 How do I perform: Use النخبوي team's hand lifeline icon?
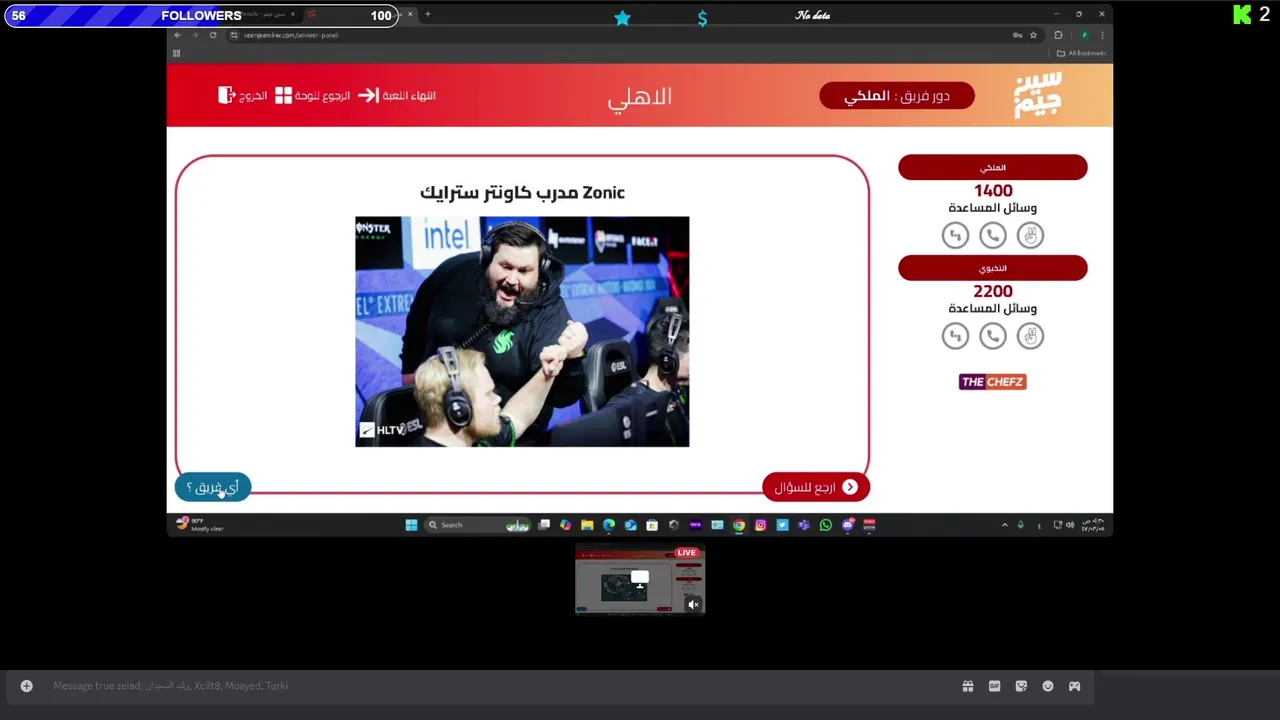[1030, 336]
